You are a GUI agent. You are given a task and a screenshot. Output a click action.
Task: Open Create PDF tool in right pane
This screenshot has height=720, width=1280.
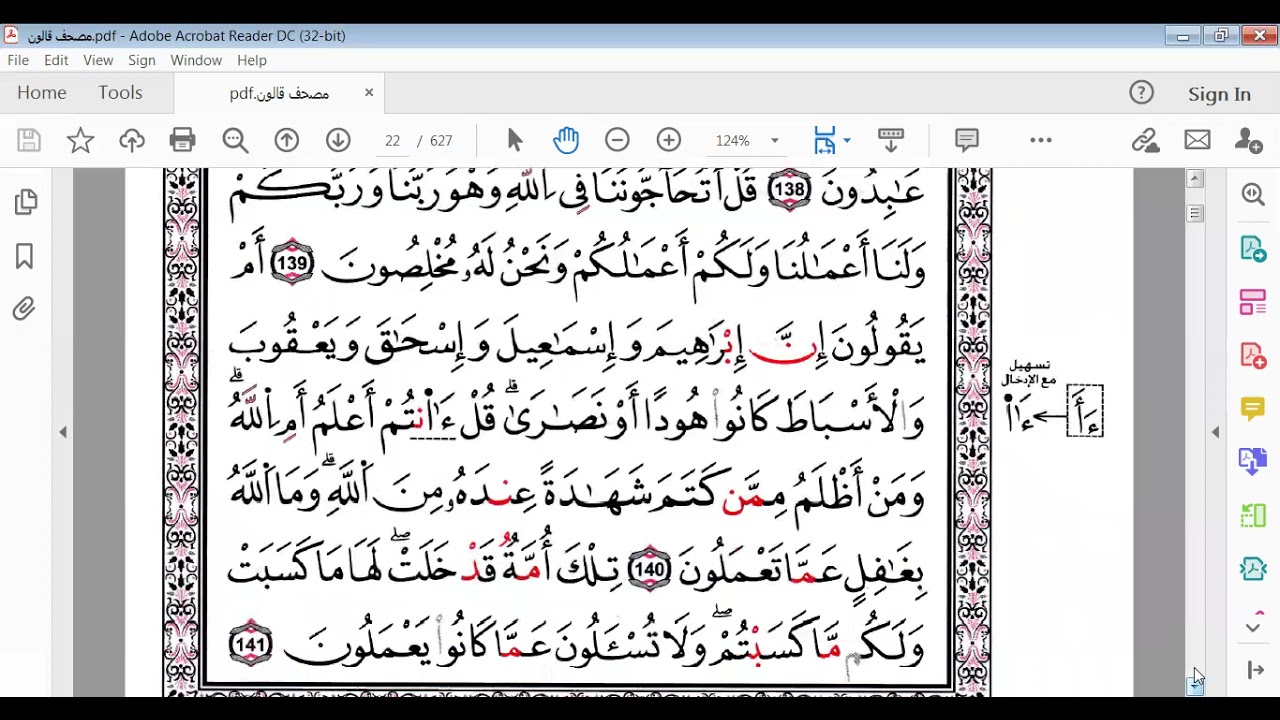coord(1253,355)
